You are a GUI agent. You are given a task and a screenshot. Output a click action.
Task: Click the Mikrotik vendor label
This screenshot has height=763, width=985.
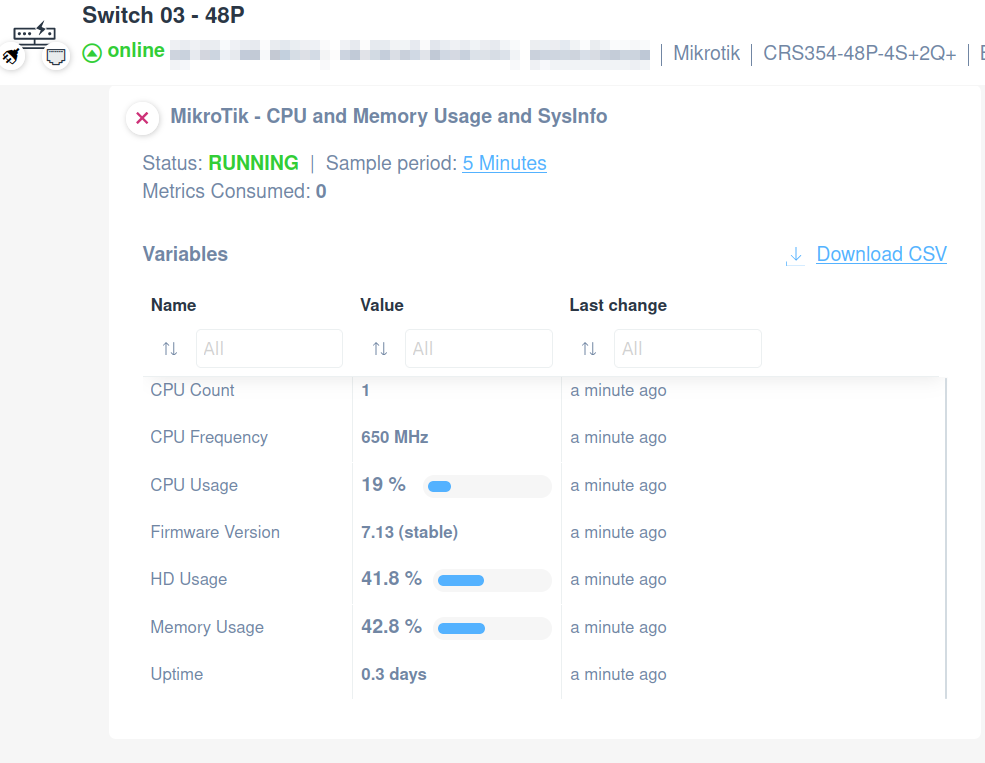[x=707, y=53]
